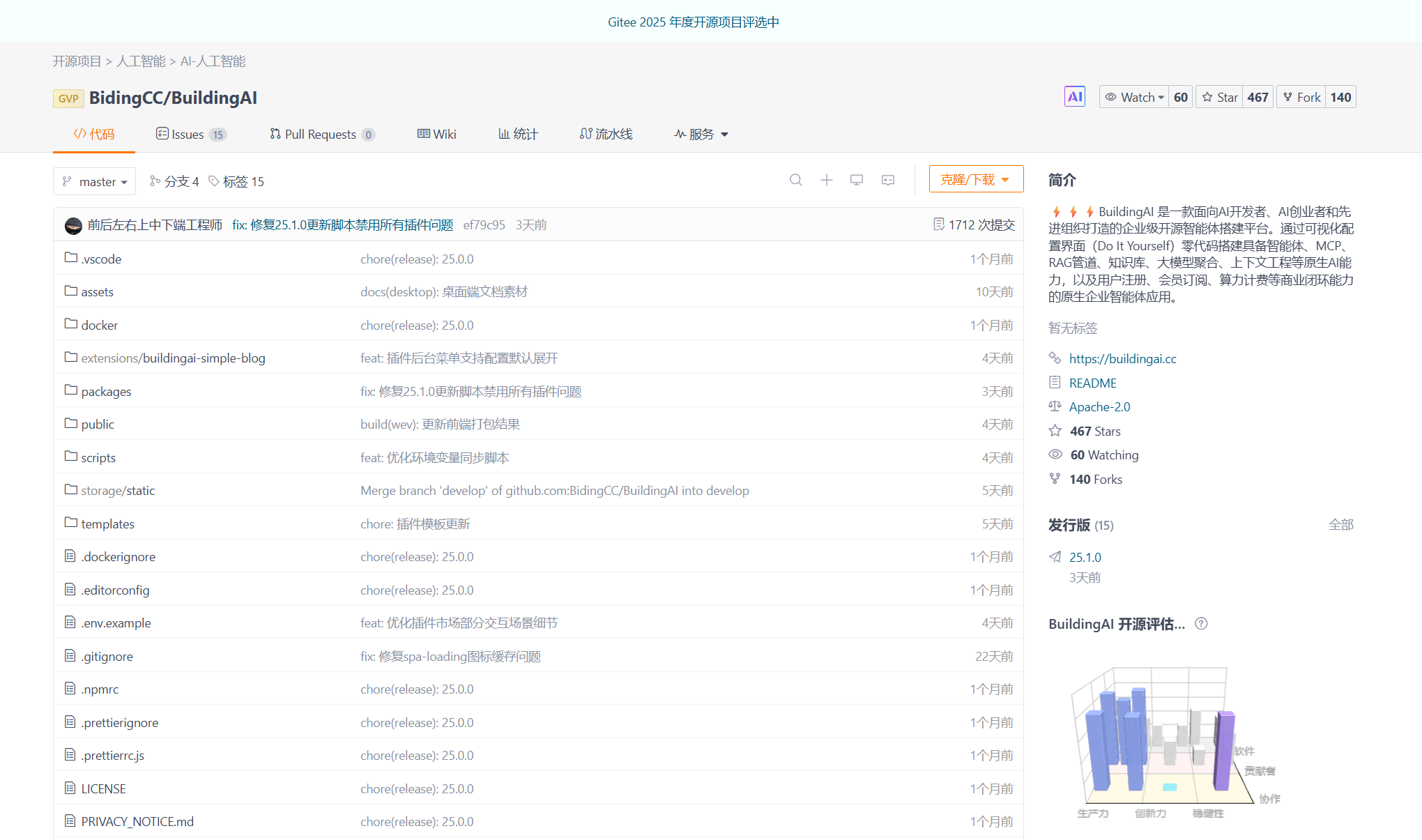Screen dimensions: 1422x840
Task: Click the plus icon to create new file
Action: pos(827,180)
